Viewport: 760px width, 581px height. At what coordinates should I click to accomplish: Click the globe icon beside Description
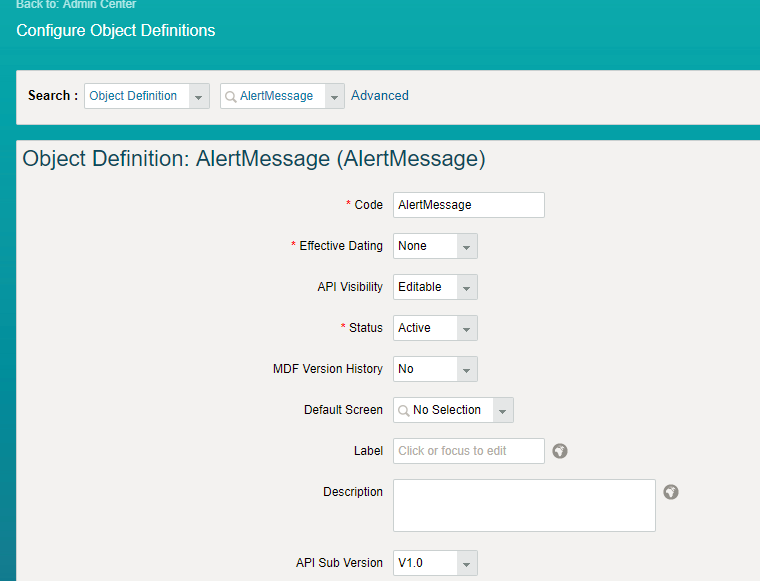pyautogui.click(x=671, y=492)
